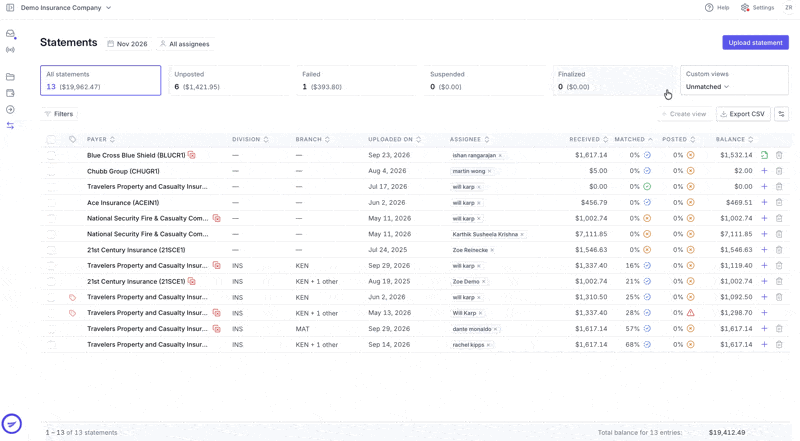Open the inbox icon in left sidebar

coord(10,34)
